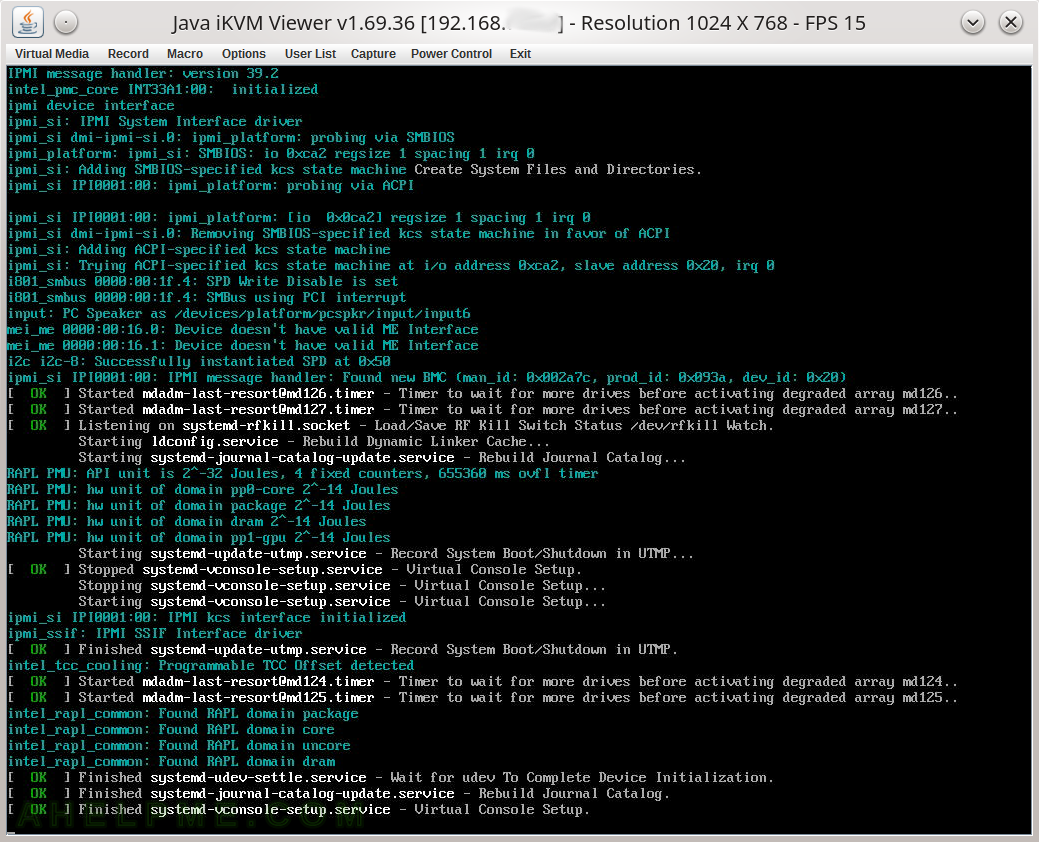
Task: Click the 'Finished systemd-journal-catalog-update.service' line
Action: tap(339, 793)
